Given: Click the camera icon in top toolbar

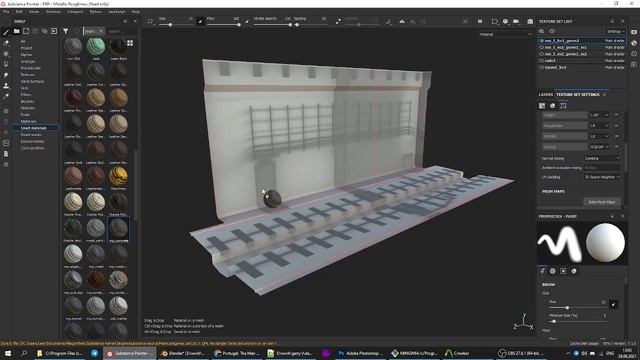Looking at the screenshot, I should [516, 21].
